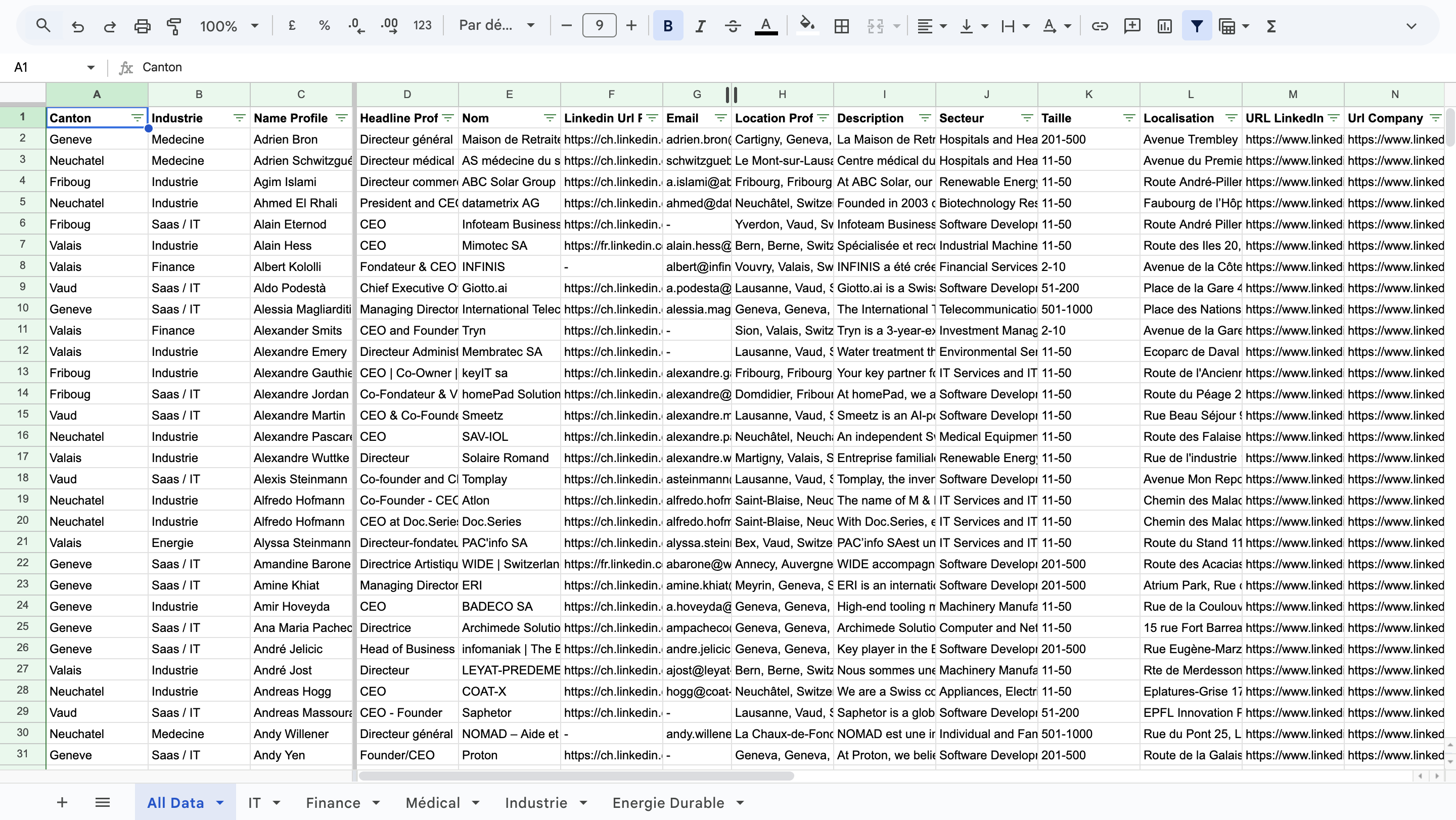Open the zoom level dropdown

pos(229,26)
